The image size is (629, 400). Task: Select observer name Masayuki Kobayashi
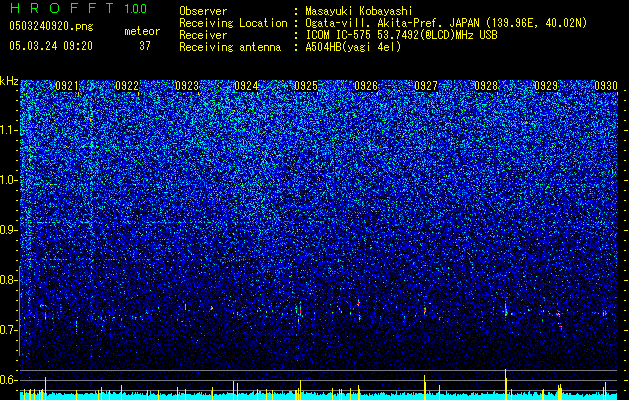click(x=359, y=11)
